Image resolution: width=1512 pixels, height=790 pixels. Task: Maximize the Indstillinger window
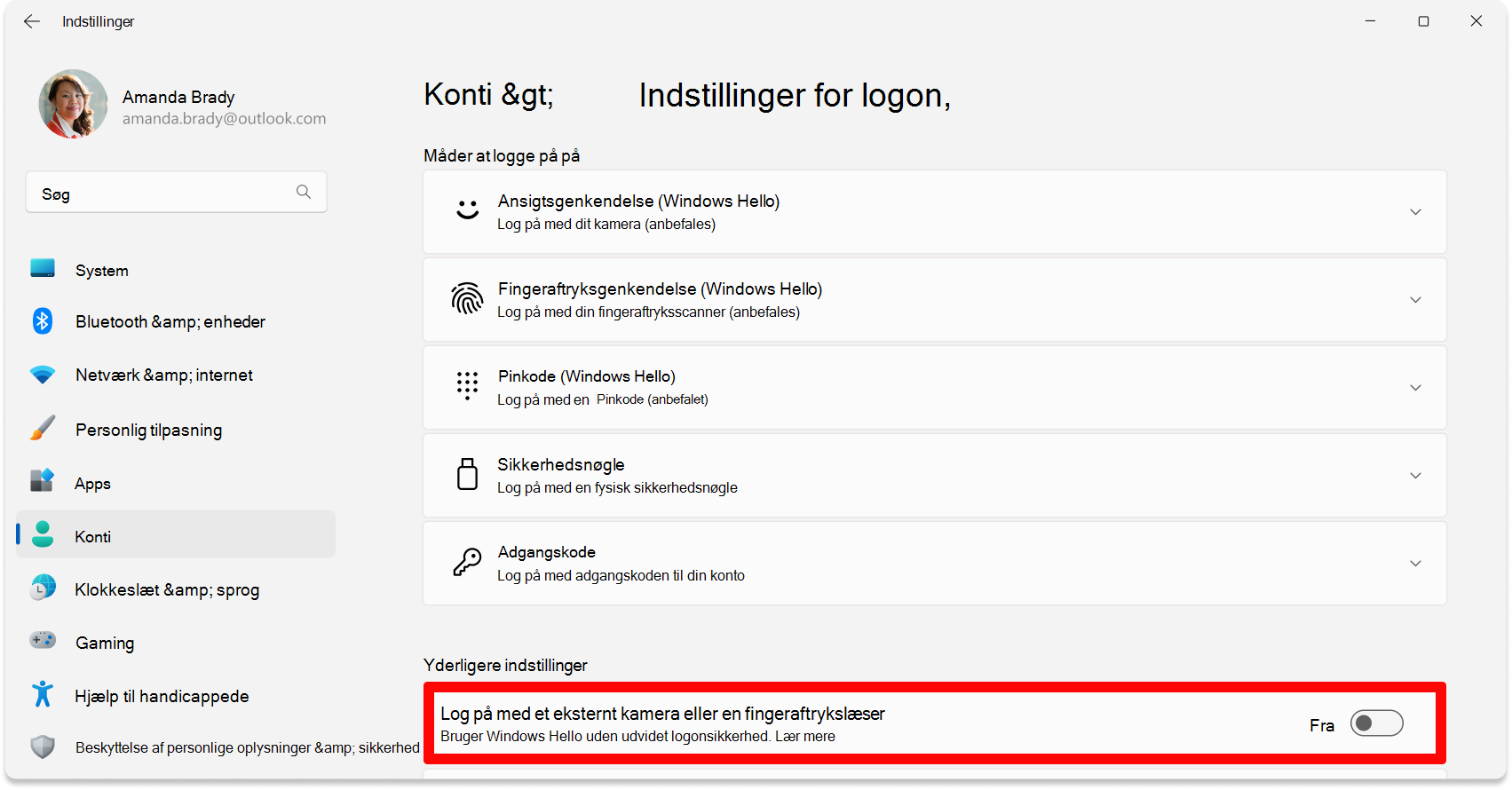[x=1423, y=21]
